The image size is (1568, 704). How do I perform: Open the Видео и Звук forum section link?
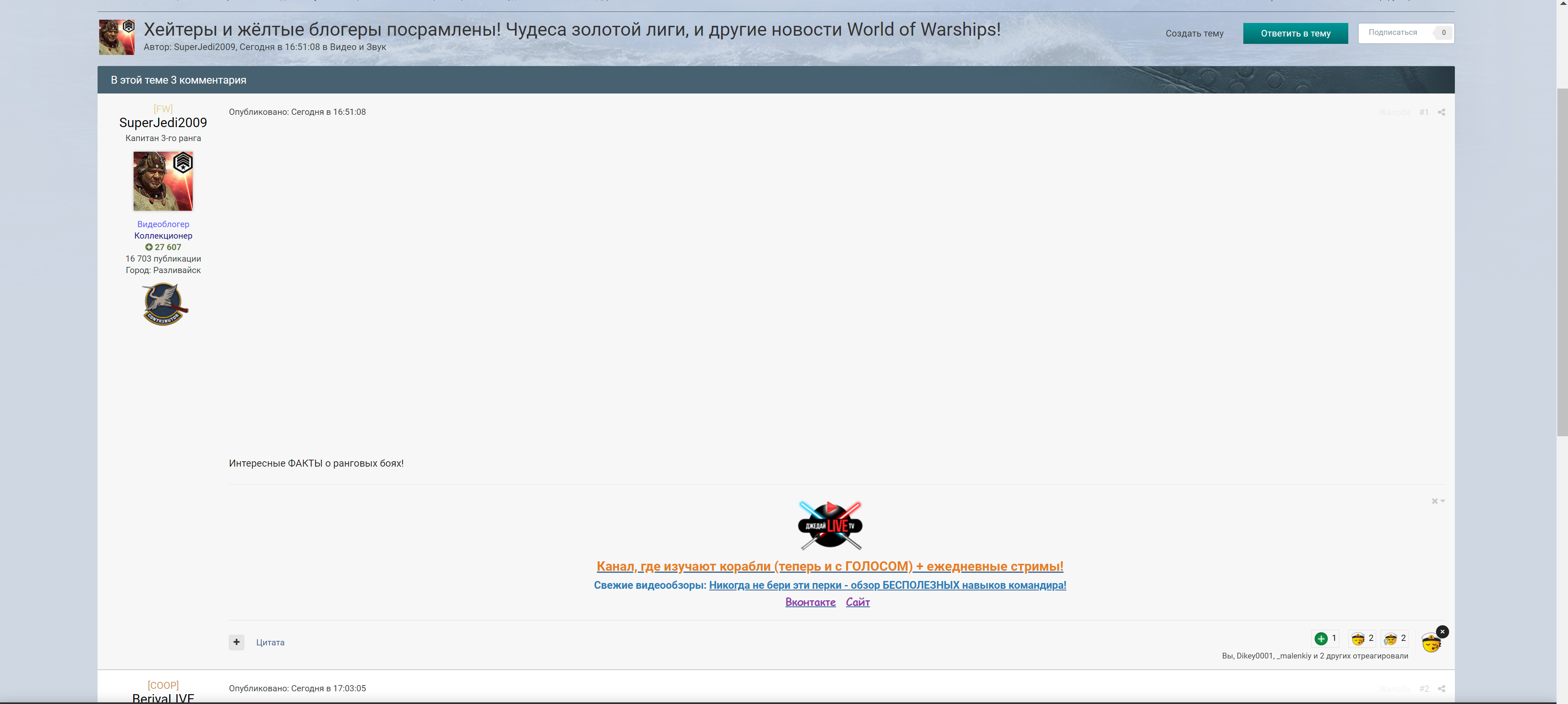(x=358, y=47)
